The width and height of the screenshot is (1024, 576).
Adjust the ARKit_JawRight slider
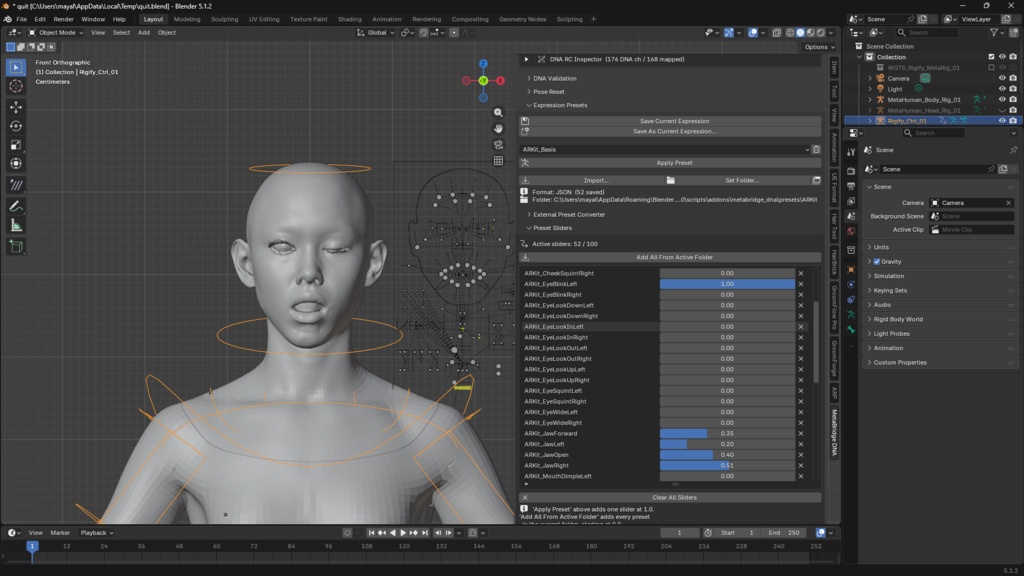coord(727,466)
